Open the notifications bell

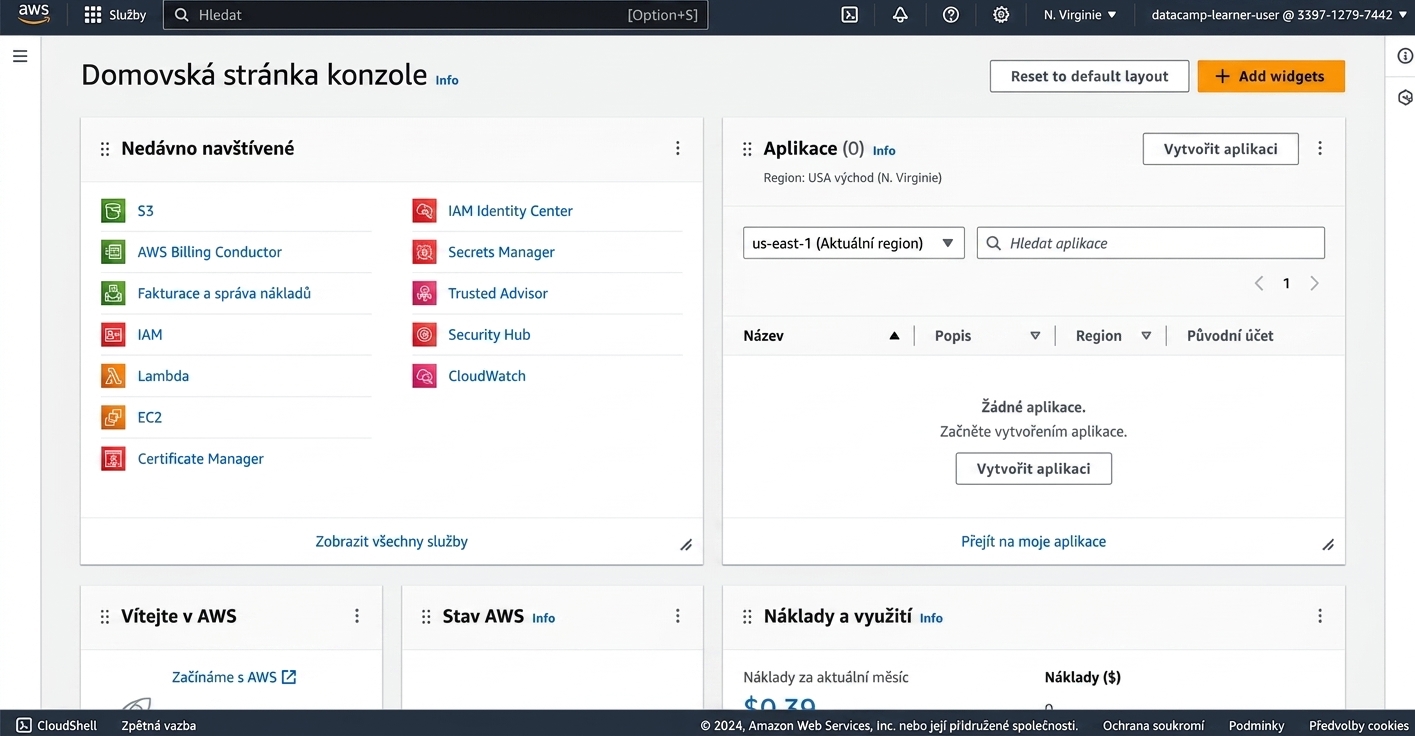(900, 15)
